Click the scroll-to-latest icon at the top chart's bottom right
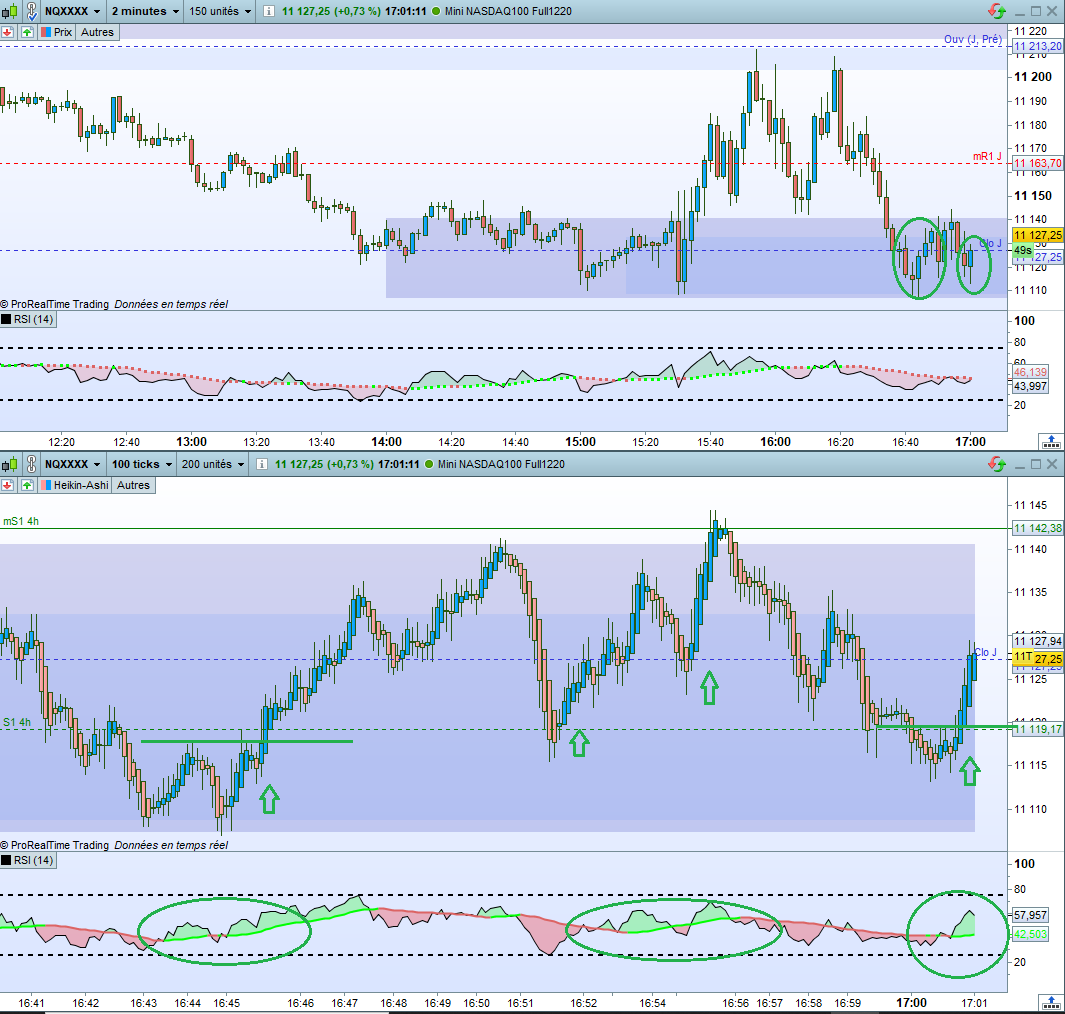Screen dimensions: 1065x1014 [1051, 442]
